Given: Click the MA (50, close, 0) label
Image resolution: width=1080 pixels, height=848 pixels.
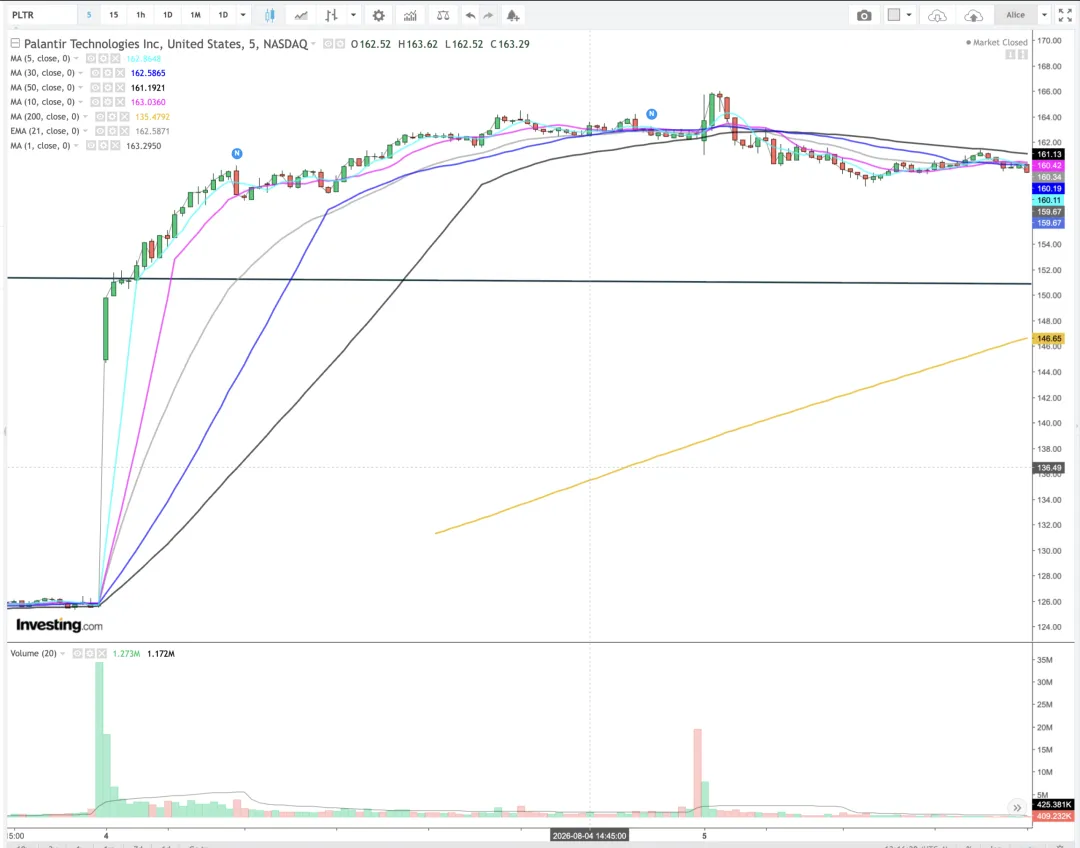Looking at the screenshot, I should (42, 87).
